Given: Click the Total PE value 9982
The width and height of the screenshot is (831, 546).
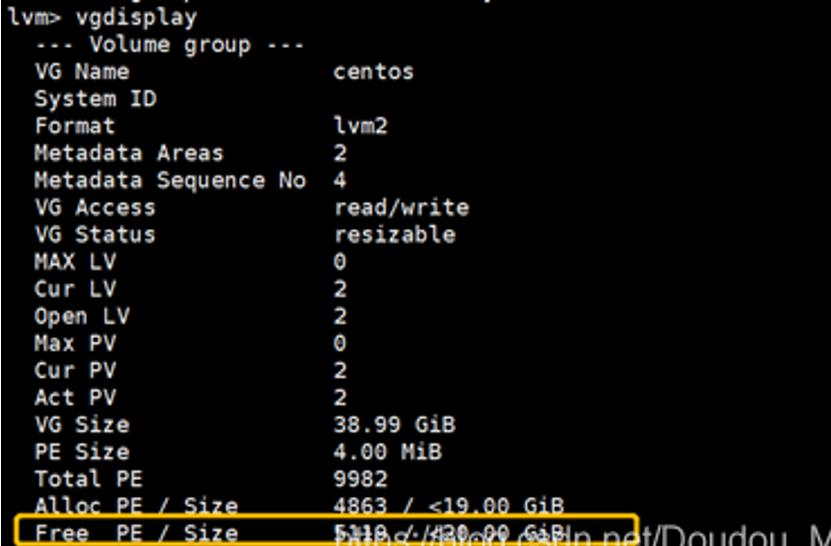Looking at the screenshot, I should [x=359, y=478].
